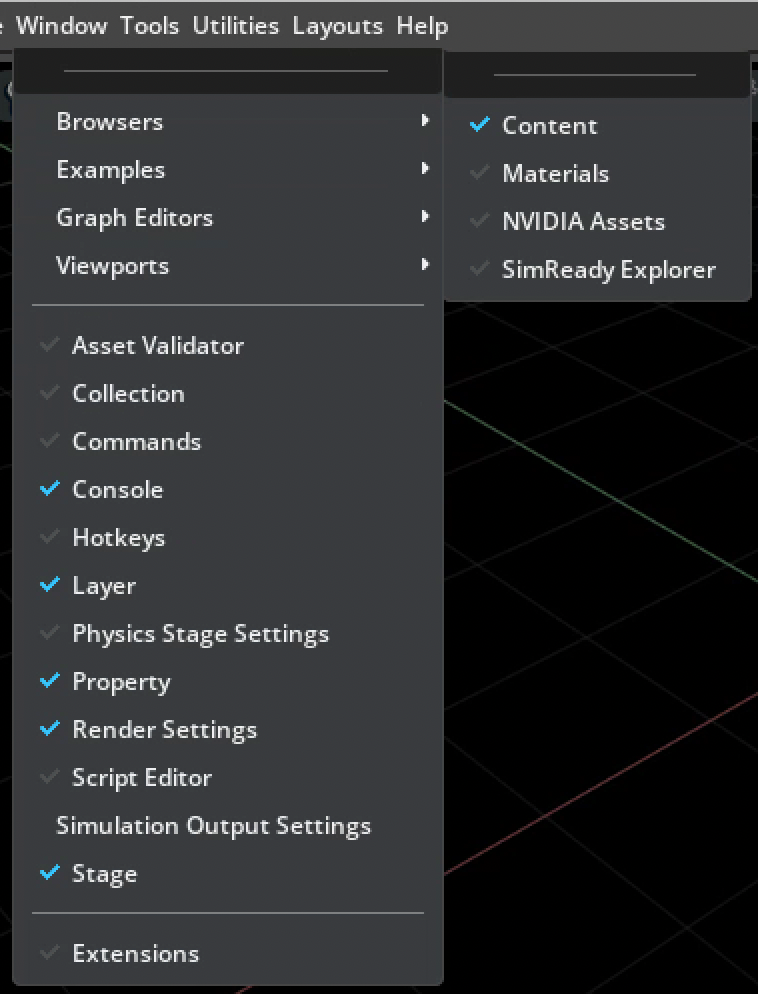The image size is (758, 994).
Task: Show the Materials browser
Action: 555,174
